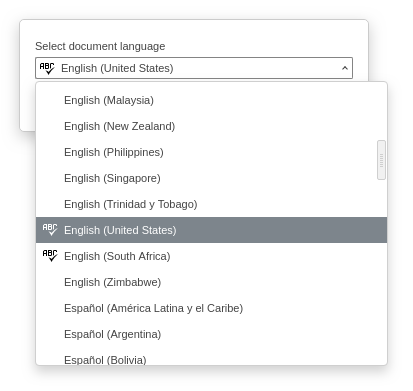Pick English (Trinidad y Tobago) entry
Image resolution: width=413 pixels, height=391 pixels.
pyautogui.click(x=211, y=204)
